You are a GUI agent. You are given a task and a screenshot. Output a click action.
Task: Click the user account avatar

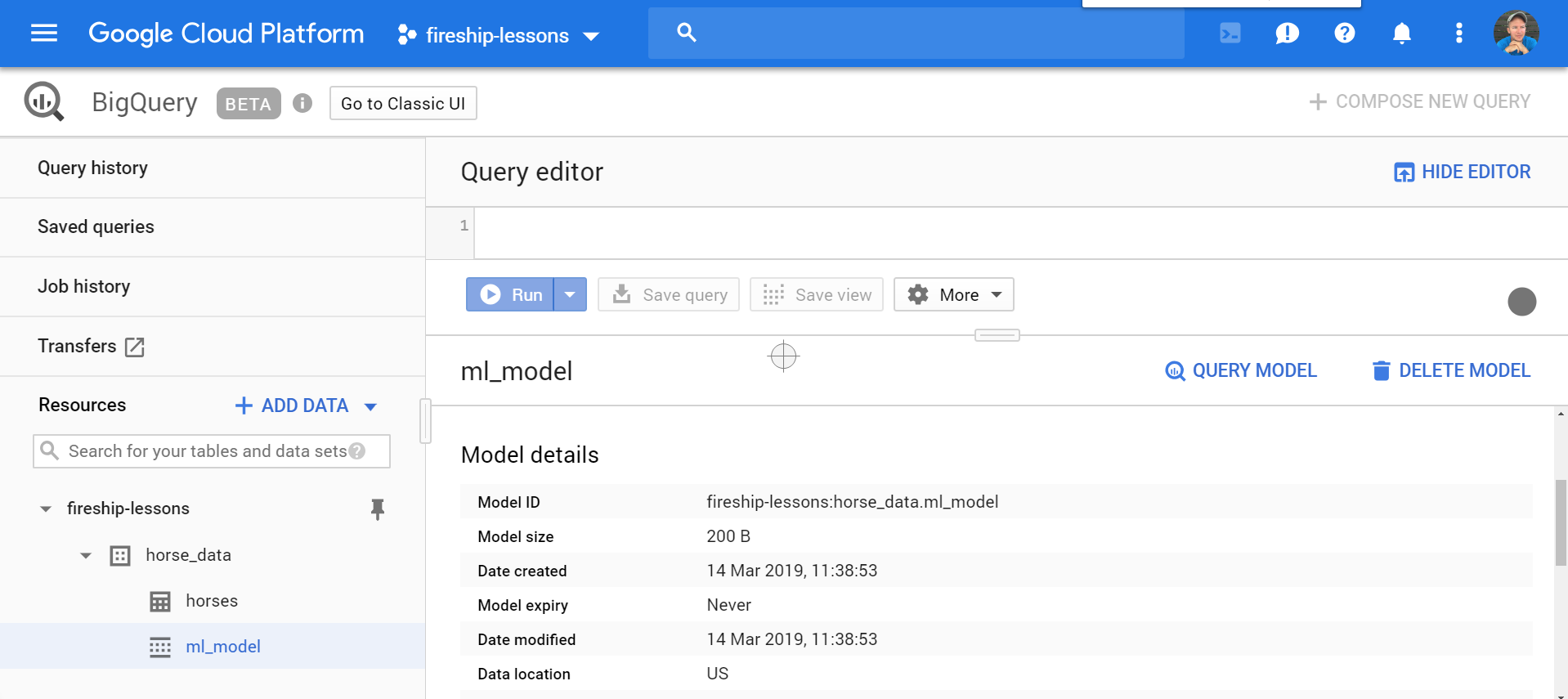[1516, 34]
